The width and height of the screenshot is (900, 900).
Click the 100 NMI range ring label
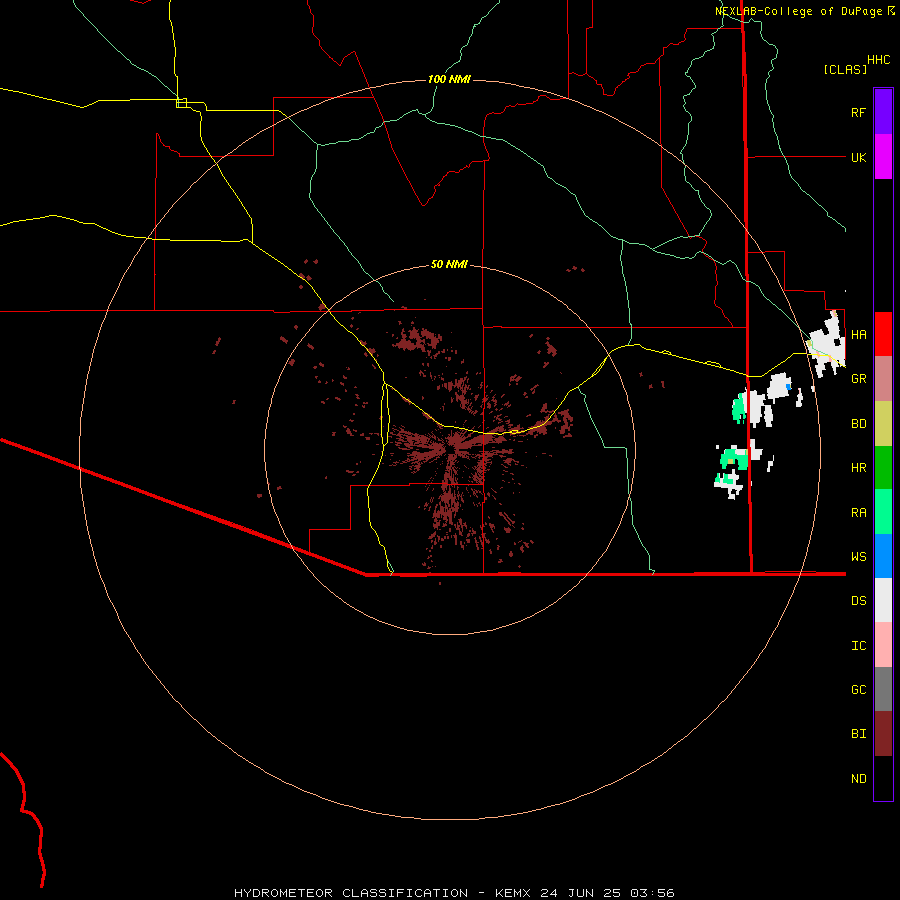449,79
